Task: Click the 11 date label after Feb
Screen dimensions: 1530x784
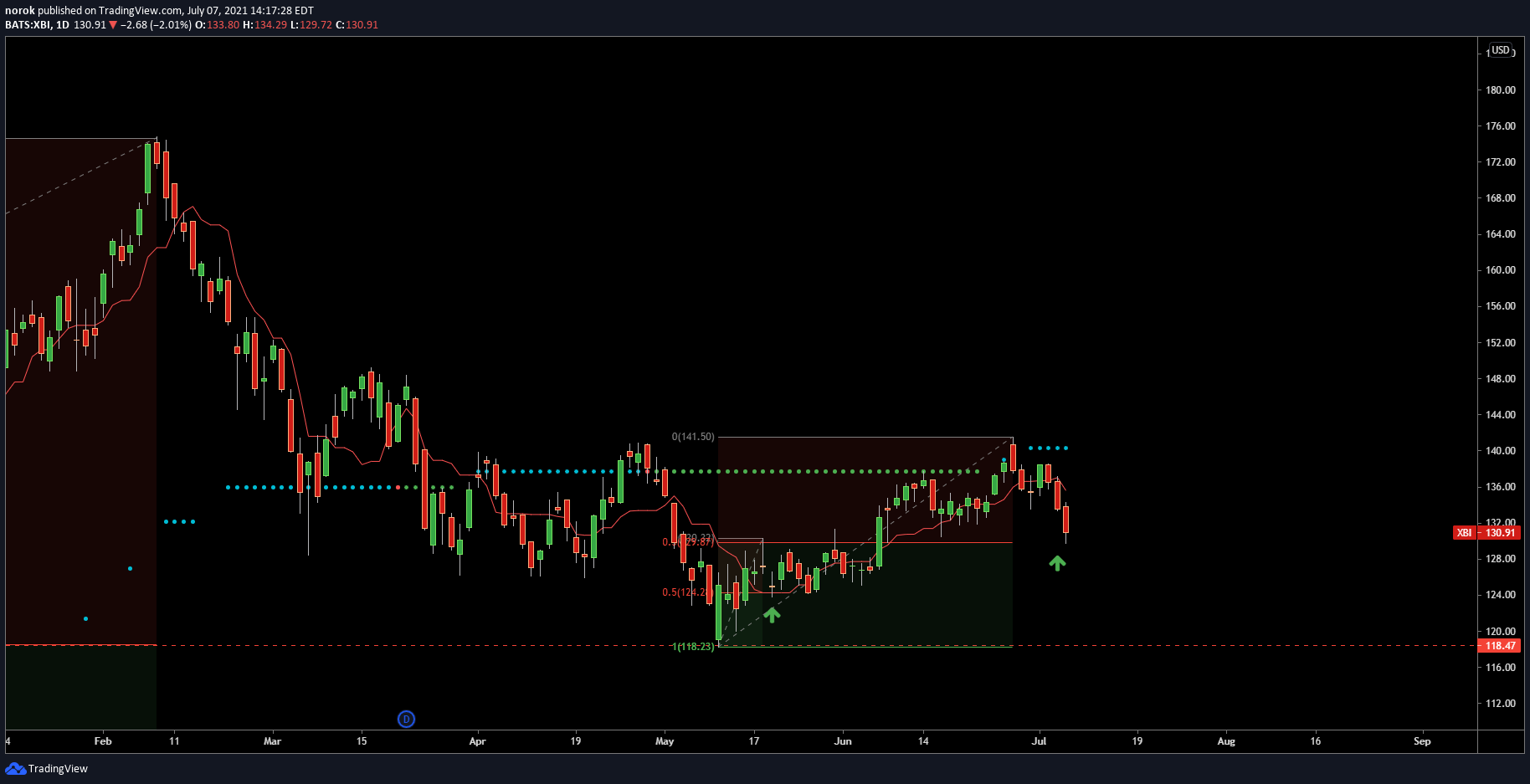Action: click(174, 740)
